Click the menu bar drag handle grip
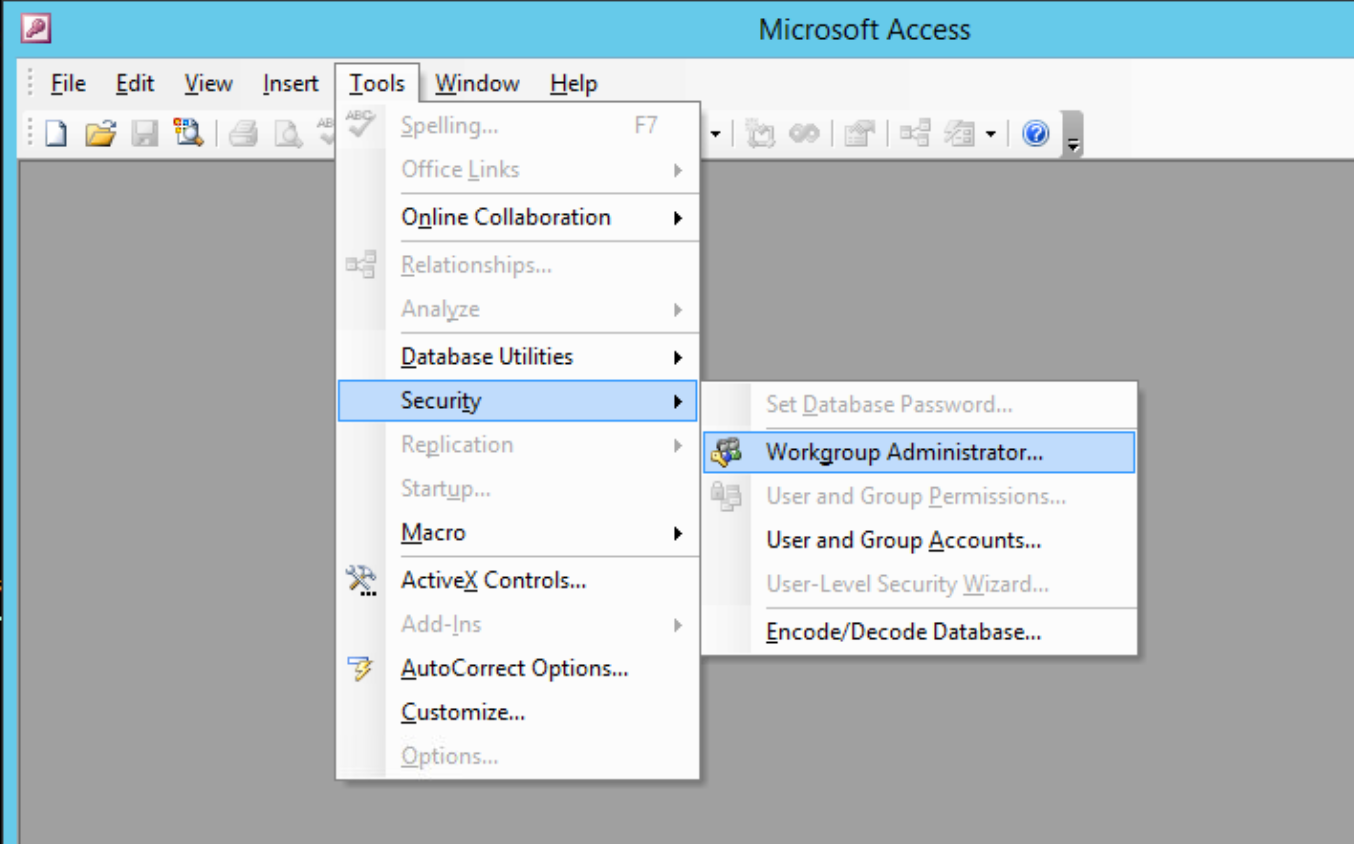This screenshot has height=844, width=1354. (31, 84)
